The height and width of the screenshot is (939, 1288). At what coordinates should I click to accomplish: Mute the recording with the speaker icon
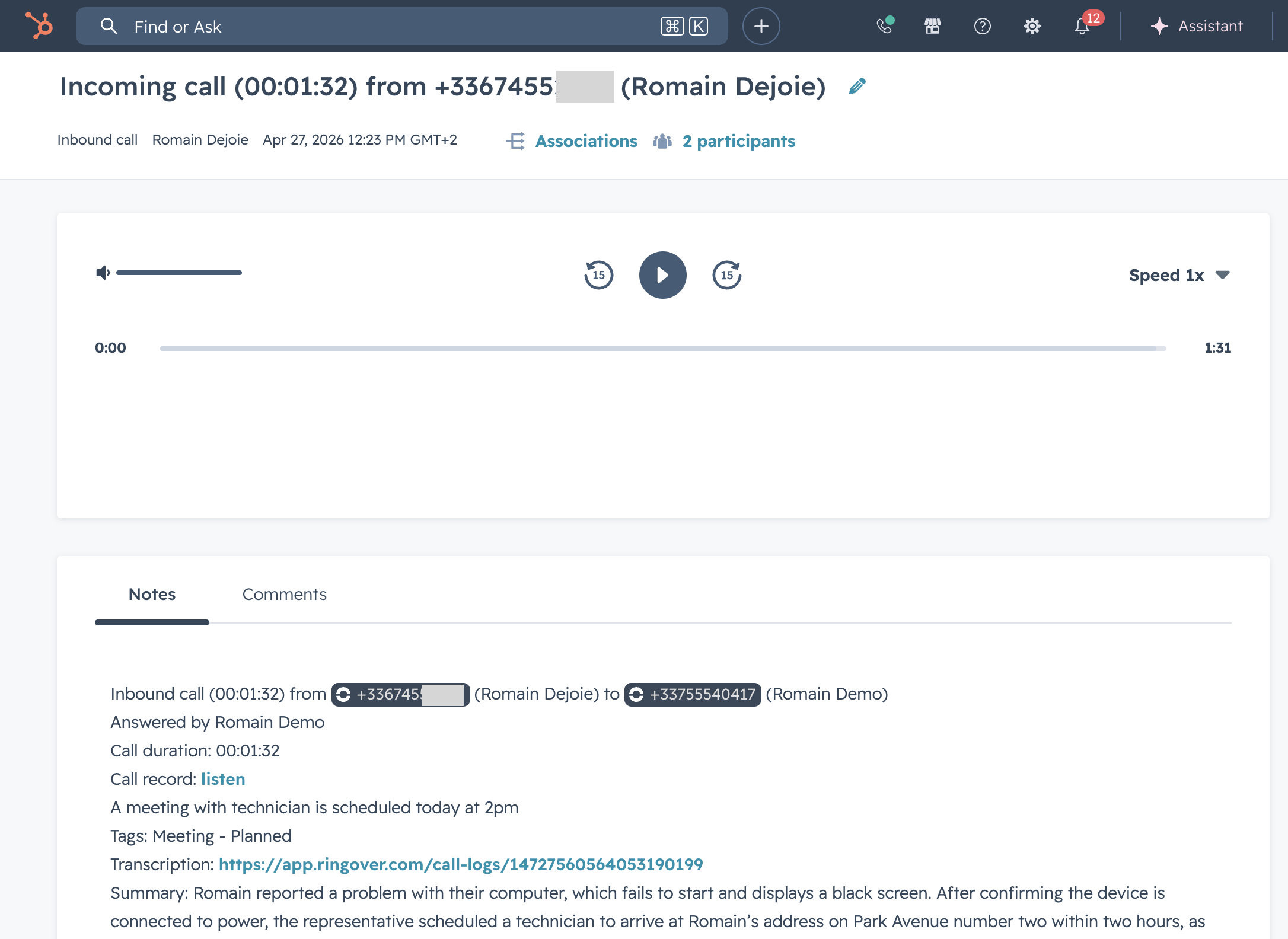tap(103, 273)
